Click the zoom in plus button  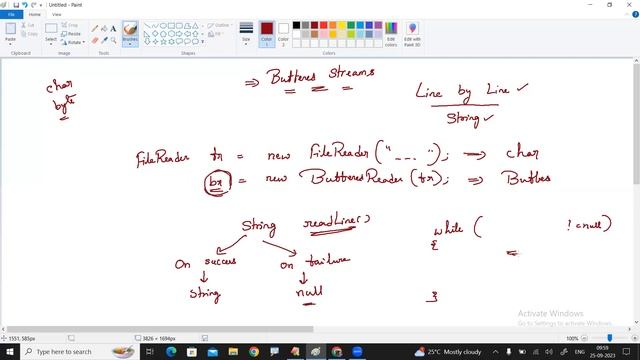pos(635,338)
